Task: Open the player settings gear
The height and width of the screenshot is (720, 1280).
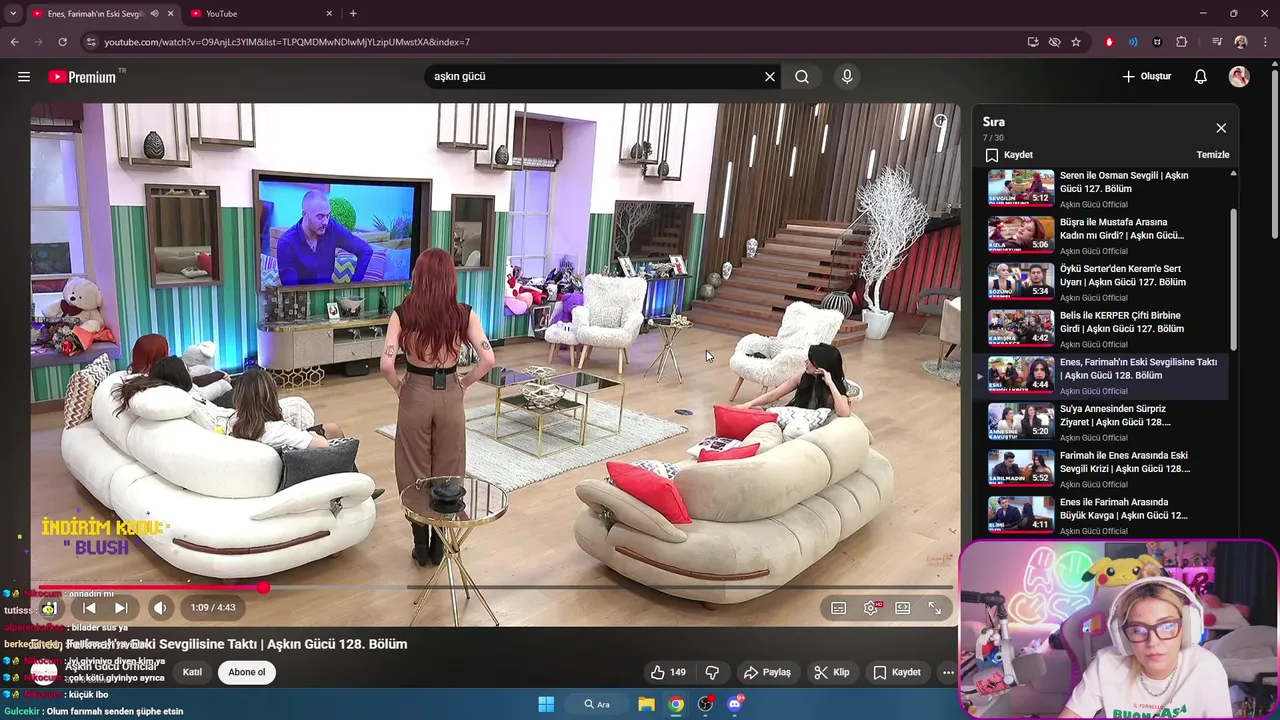Action: [871, 607]
